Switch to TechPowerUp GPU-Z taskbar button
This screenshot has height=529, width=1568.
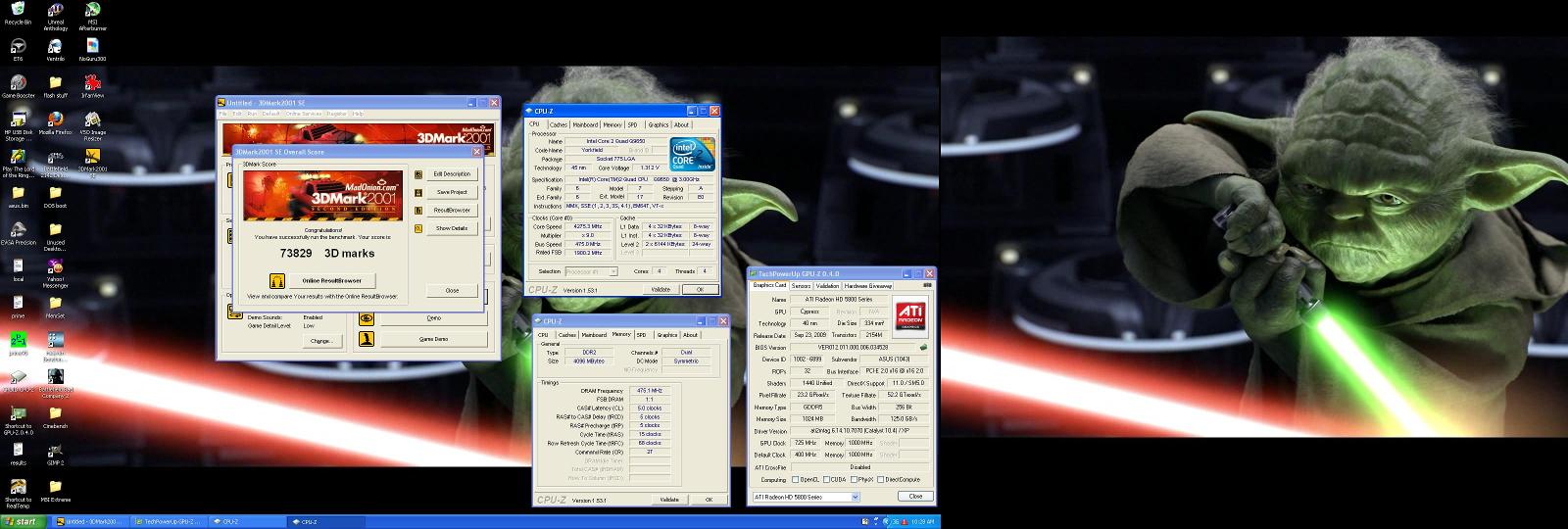pos(169,521)
